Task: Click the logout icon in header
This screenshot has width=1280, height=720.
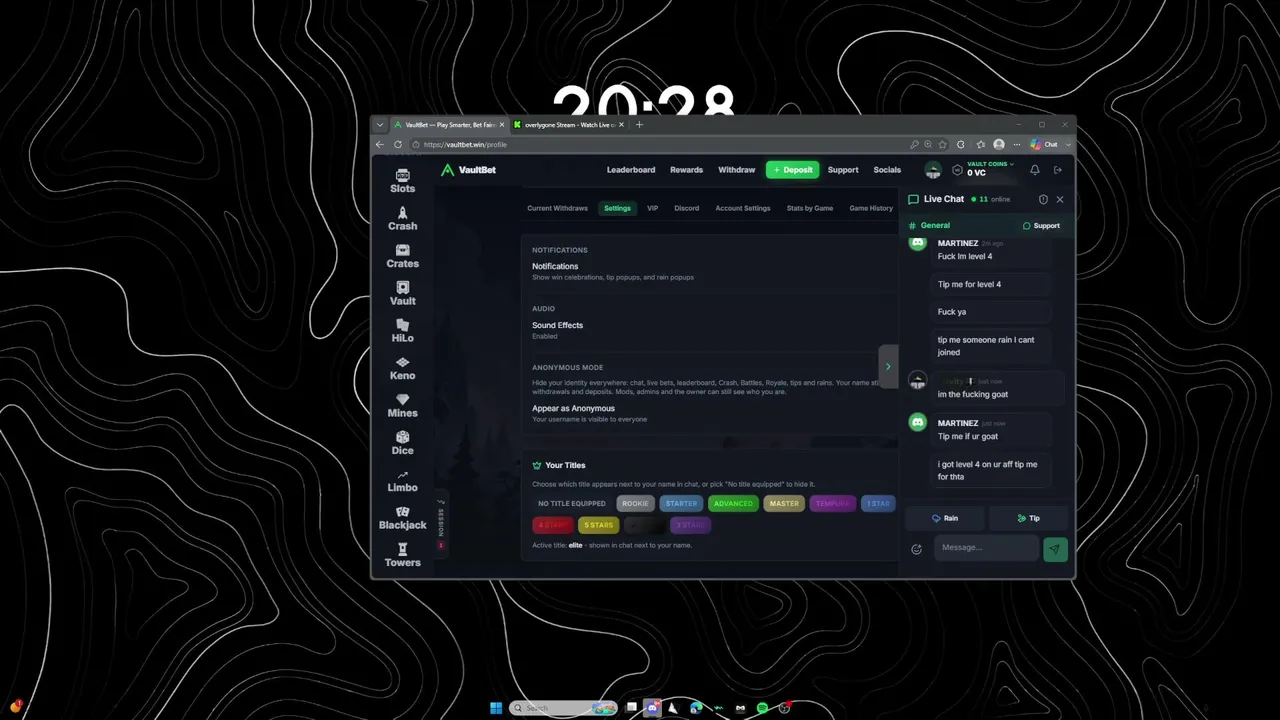Action: pyautogui.click(x=1058, y=170)
